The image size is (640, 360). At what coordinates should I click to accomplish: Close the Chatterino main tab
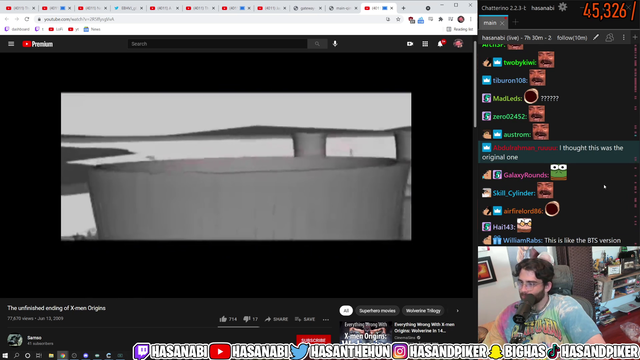click(502, 23)
